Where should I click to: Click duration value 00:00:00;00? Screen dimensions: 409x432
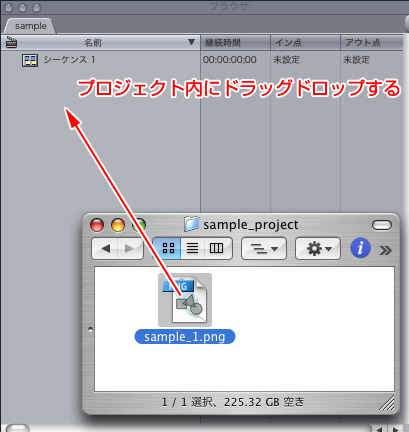(230, 60)
